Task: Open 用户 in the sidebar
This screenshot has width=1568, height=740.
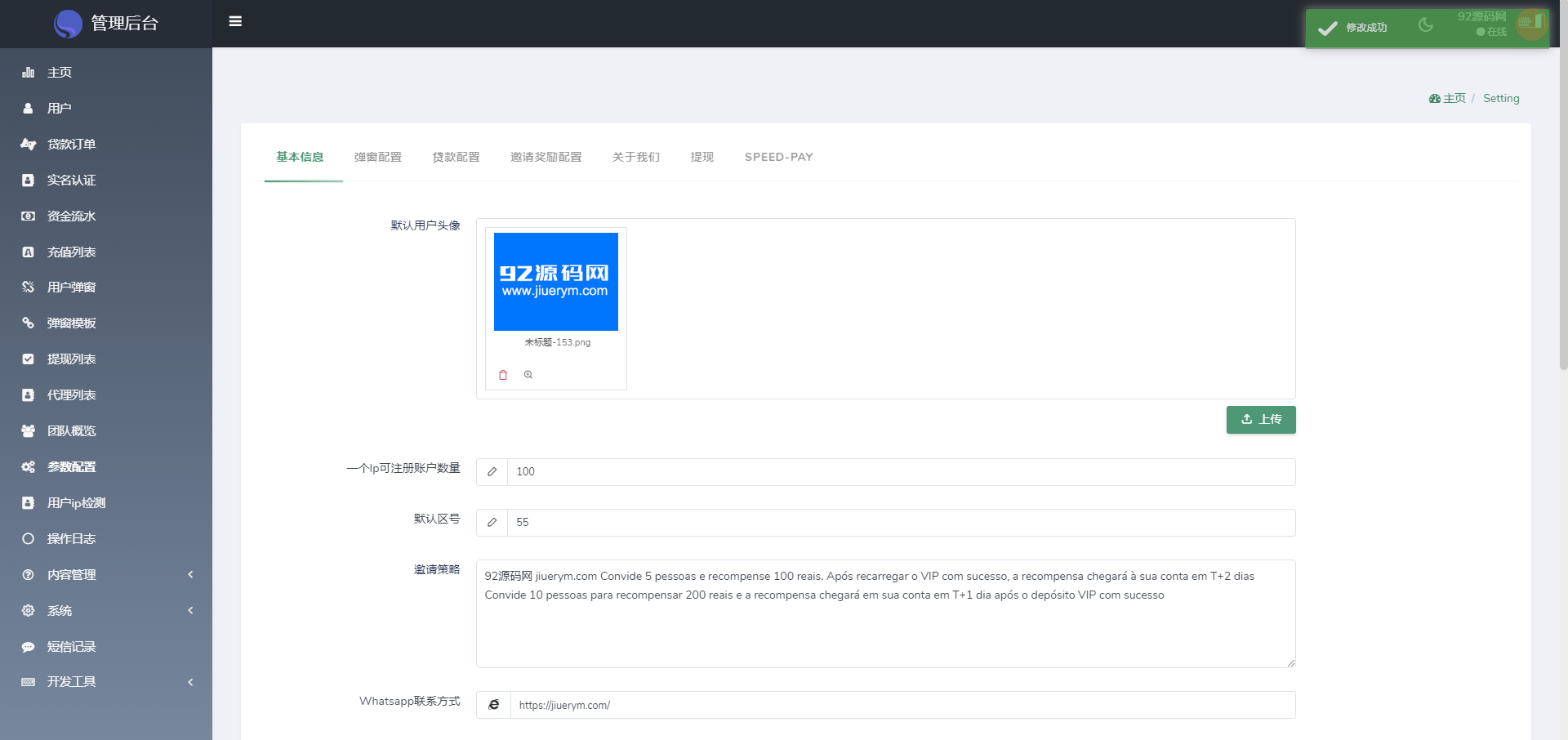Action: pos(106,109)
